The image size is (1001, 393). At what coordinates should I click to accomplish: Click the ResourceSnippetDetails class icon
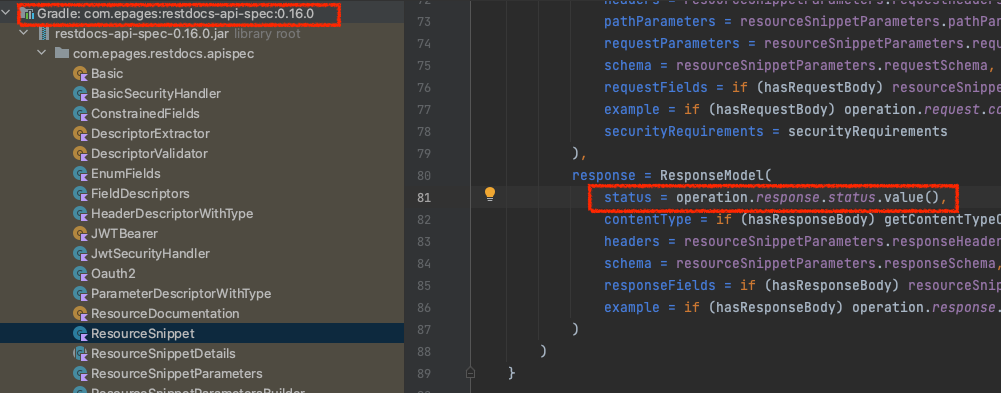80,353
